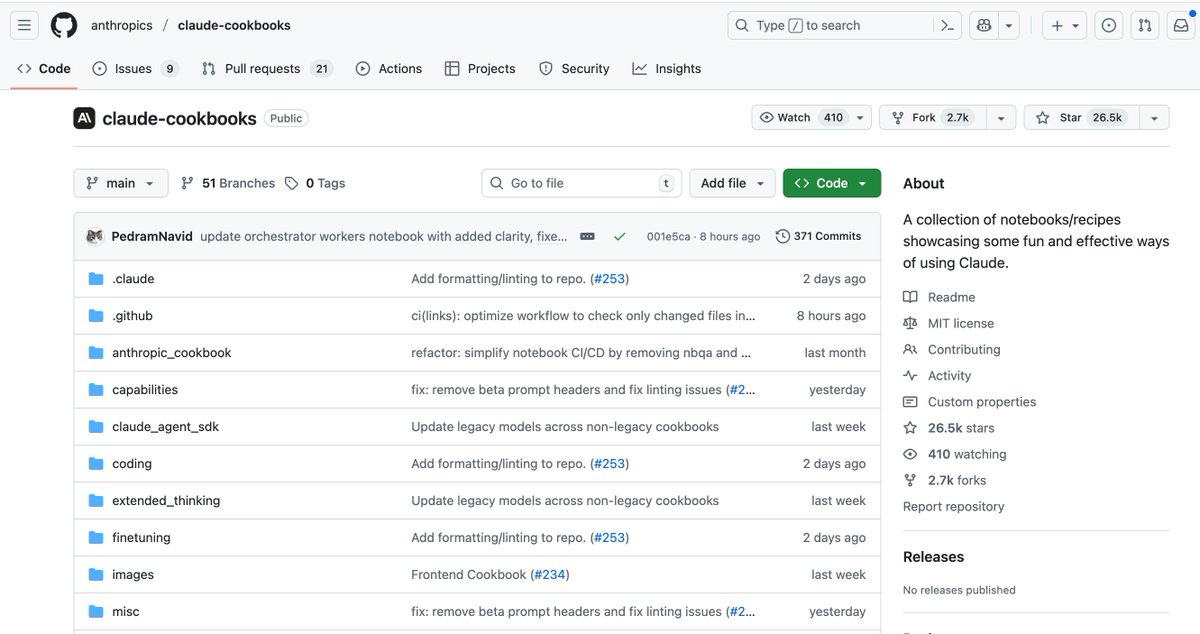Screen dimensions: 1200x634
Task: Click the claude-cookbooks breadcrumb link
Action: point(234,25)
